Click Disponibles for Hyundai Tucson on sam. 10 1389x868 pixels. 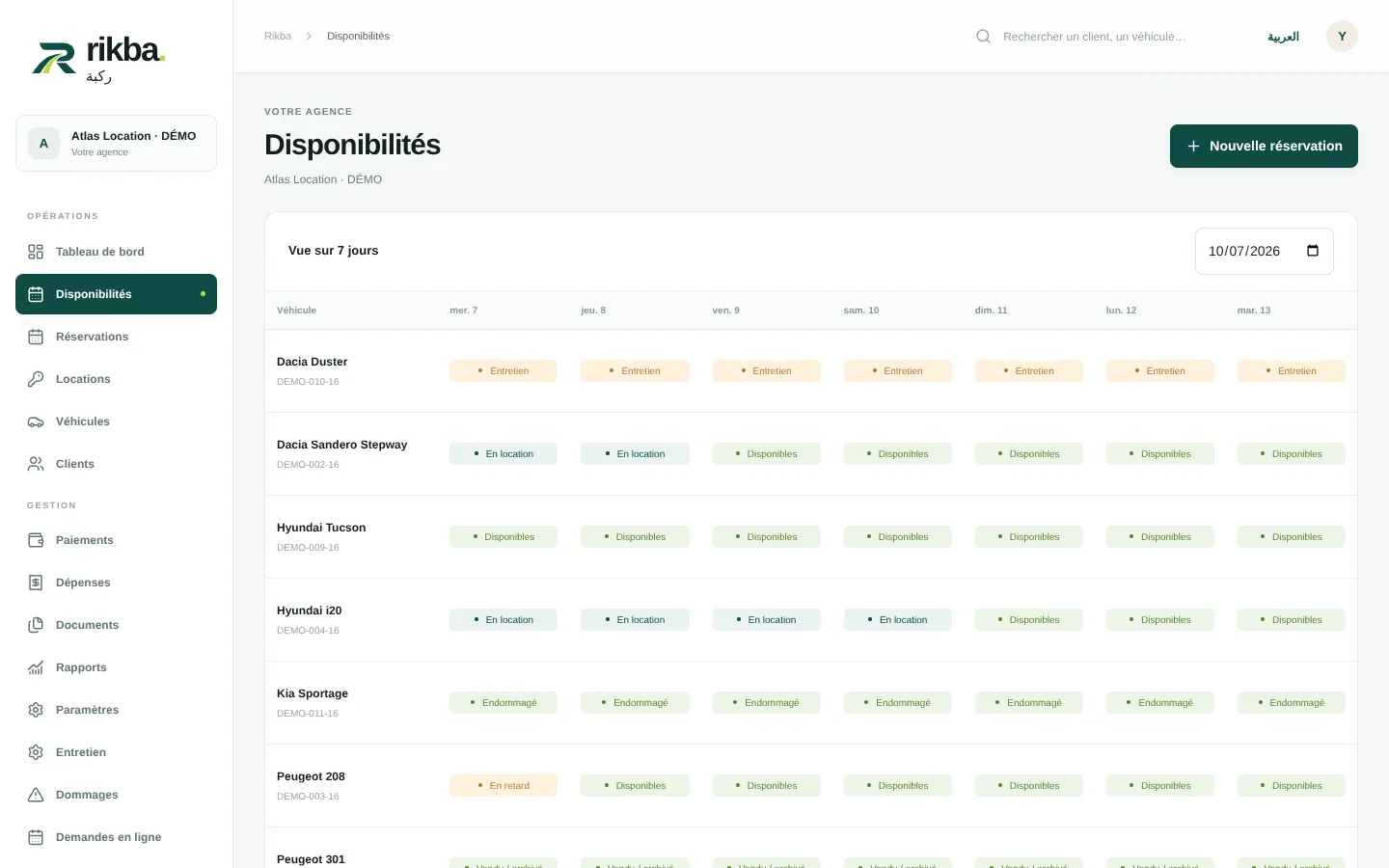pyautogui.click(x=897, y=537)
